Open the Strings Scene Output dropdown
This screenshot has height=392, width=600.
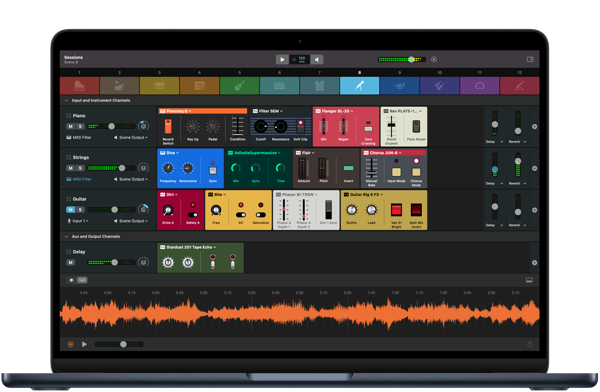pos(131,179)
